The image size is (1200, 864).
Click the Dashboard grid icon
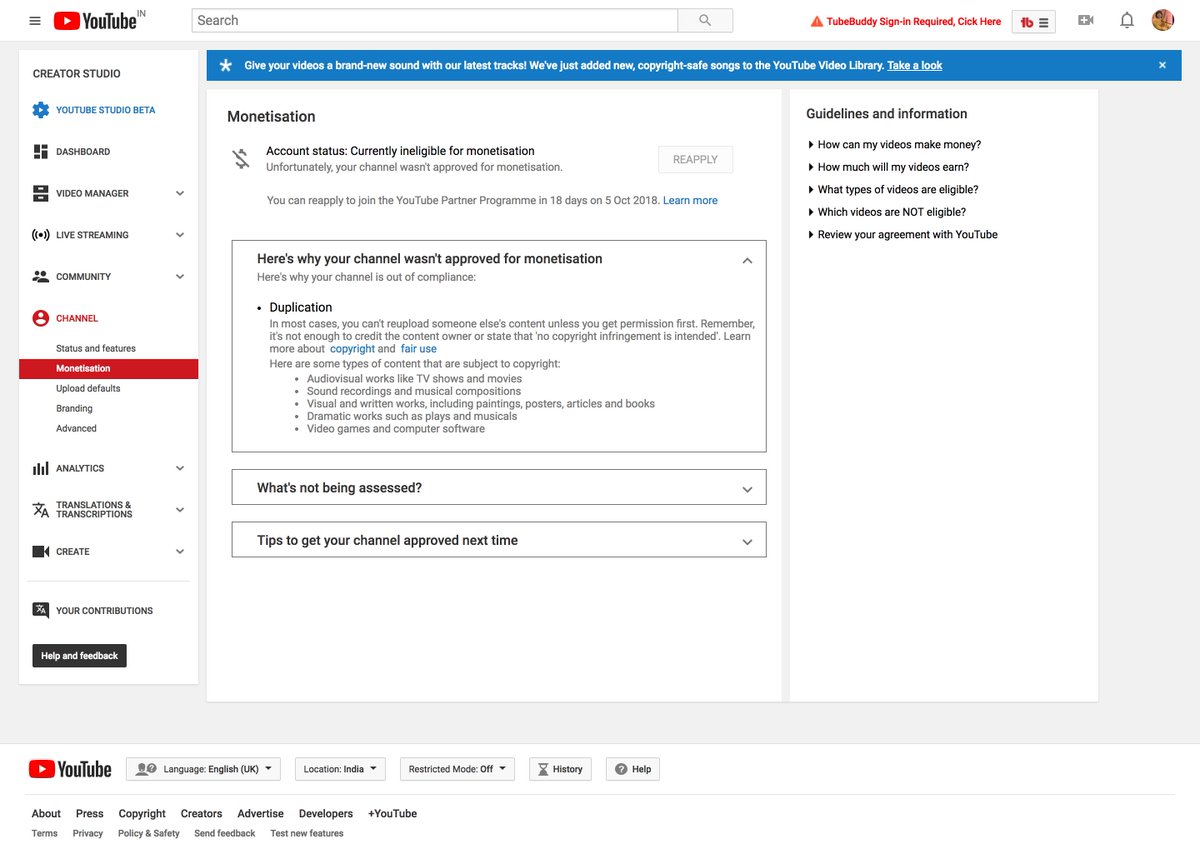pyautogui.click(x=40, y=152)
